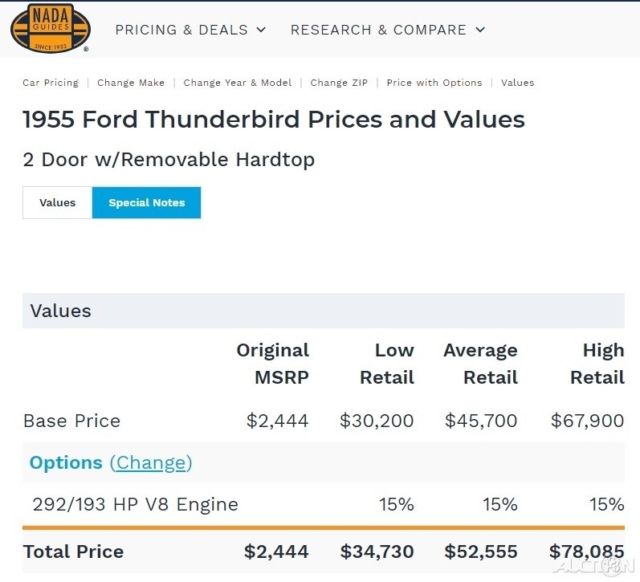Click the 292/193 HP V8 Engine row
The image size is (640, 582).
(x=323, y=504)
